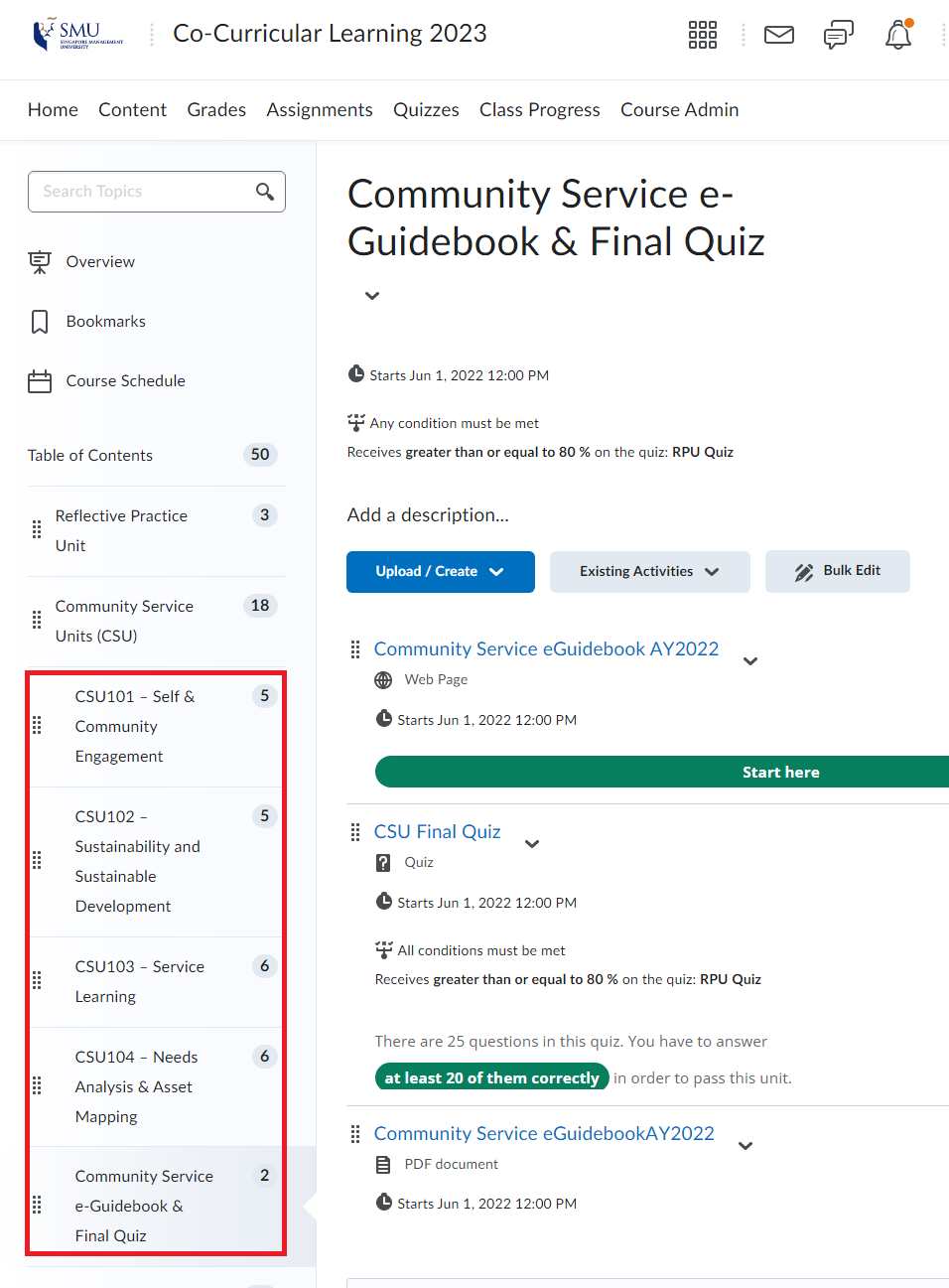Switch to the Grades tab

(x=216, y=110)
